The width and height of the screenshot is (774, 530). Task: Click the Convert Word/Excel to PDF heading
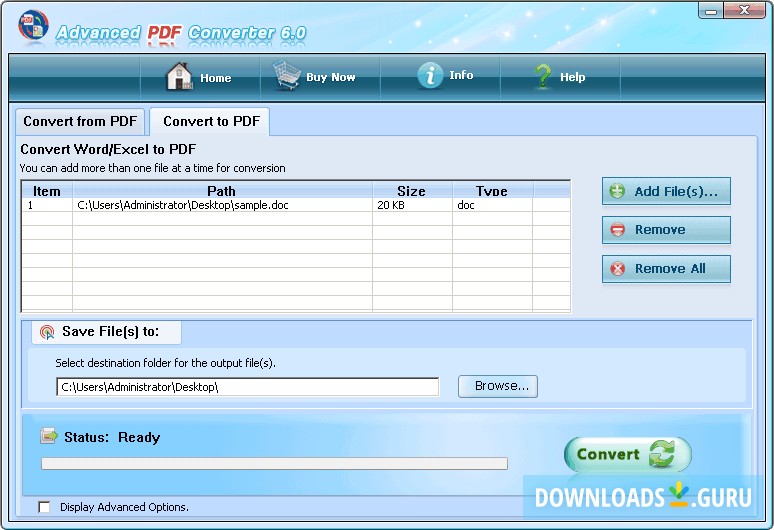pos(108,149)
